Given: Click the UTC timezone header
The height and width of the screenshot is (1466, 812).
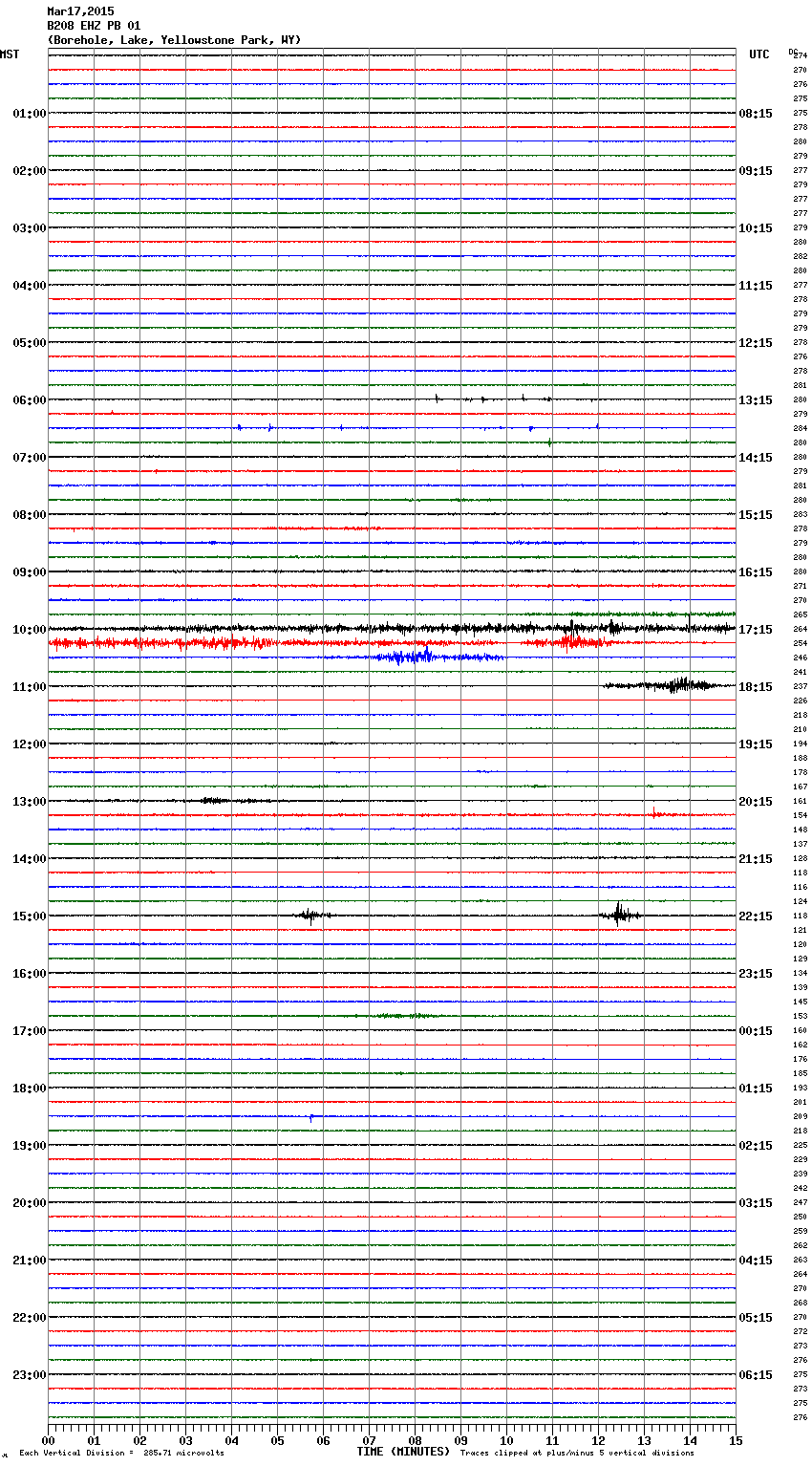Looking at the screenshot, I should [759, 54].
